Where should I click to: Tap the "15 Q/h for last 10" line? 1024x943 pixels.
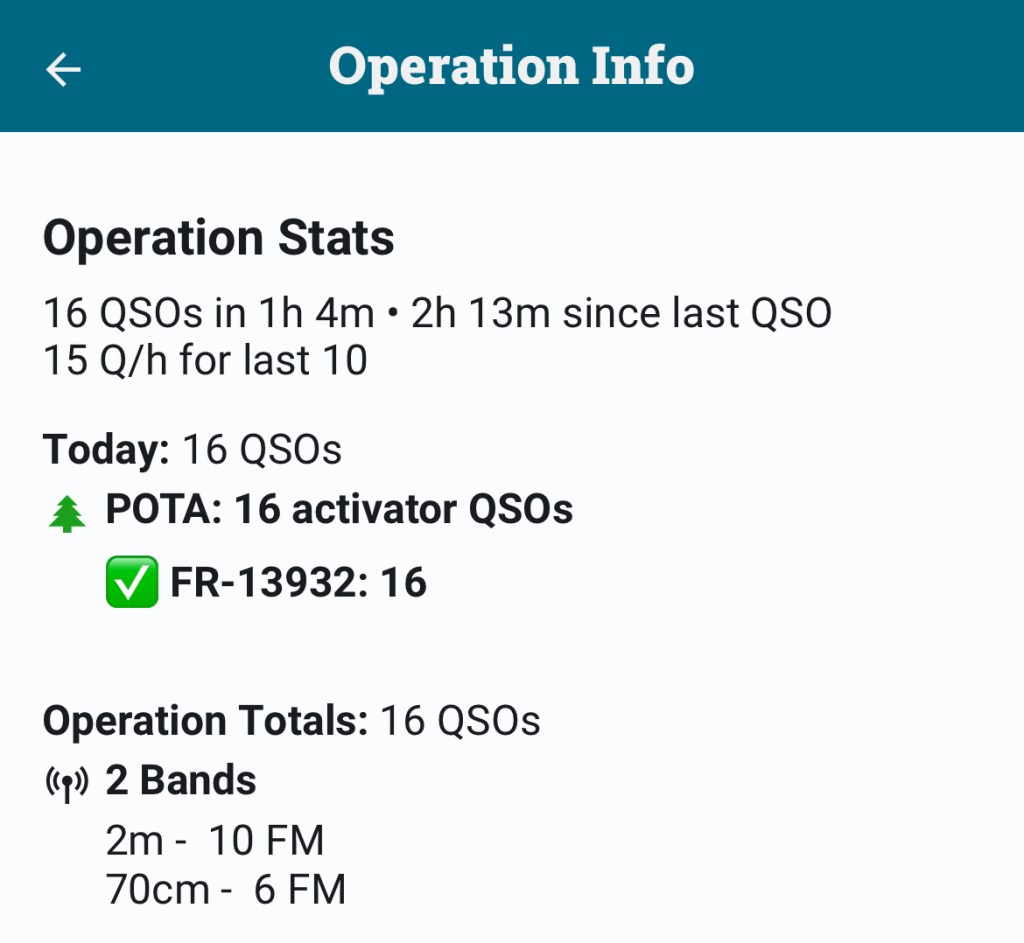pos(205,361)
